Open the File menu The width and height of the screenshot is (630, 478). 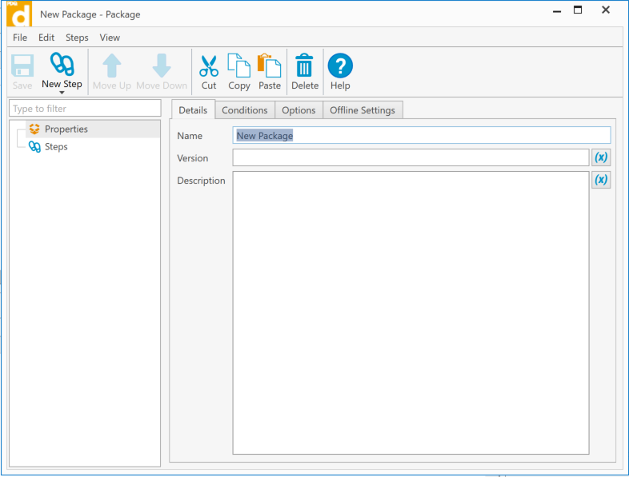click(x=20, y=38)
